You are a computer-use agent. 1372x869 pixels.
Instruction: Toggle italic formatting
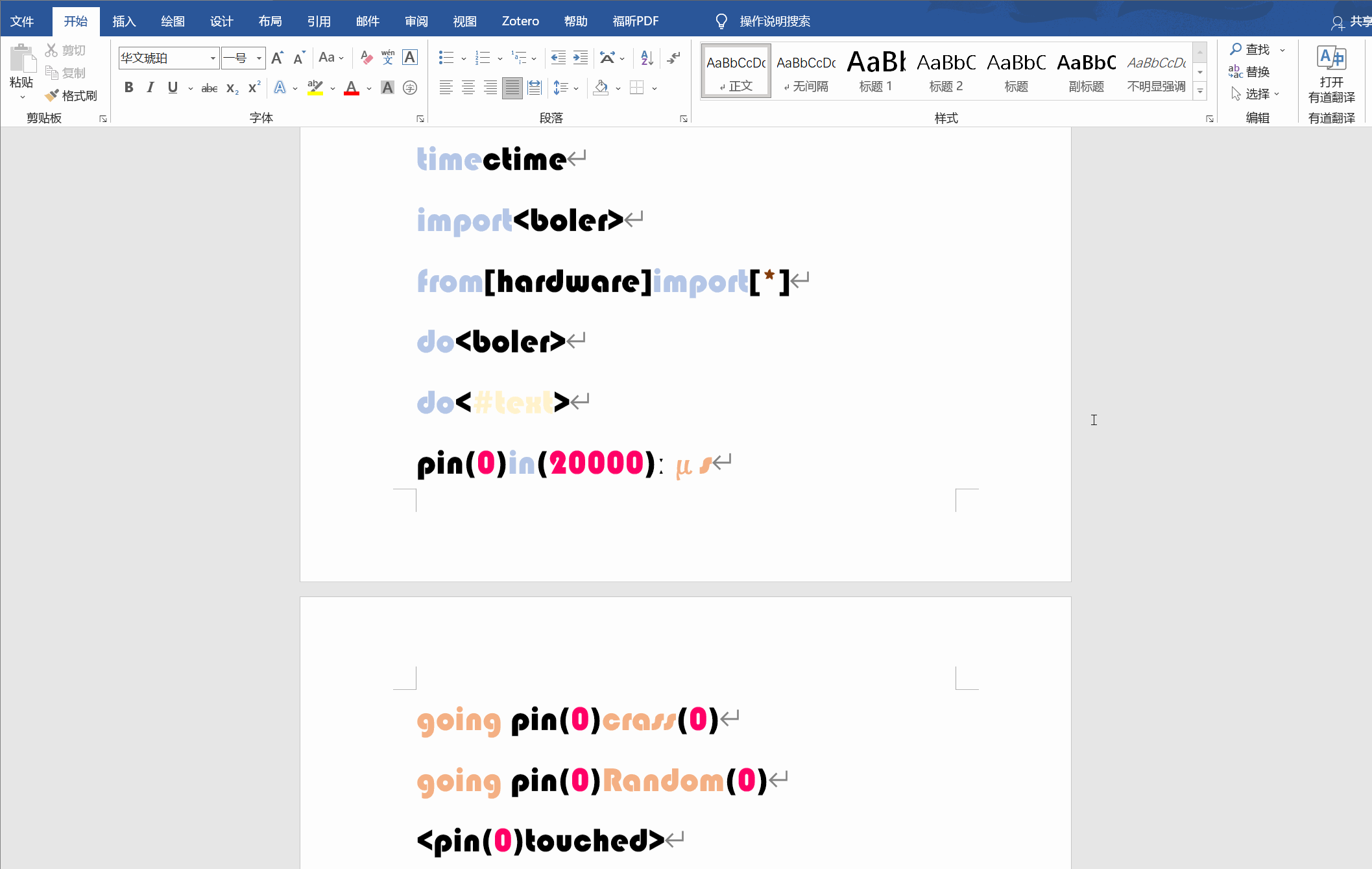[150, 88]
